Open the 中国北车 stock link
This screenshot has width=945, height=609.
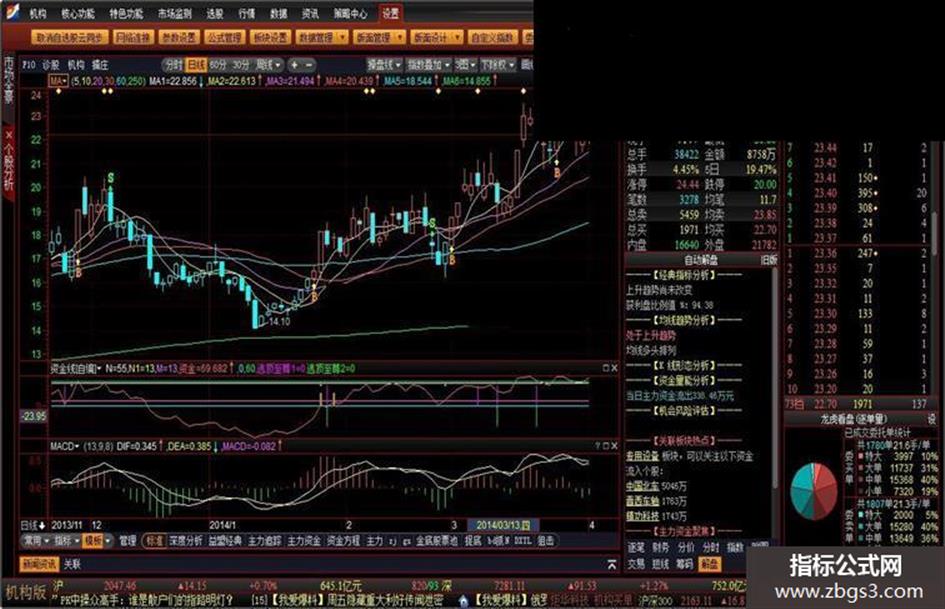point(642,486)
